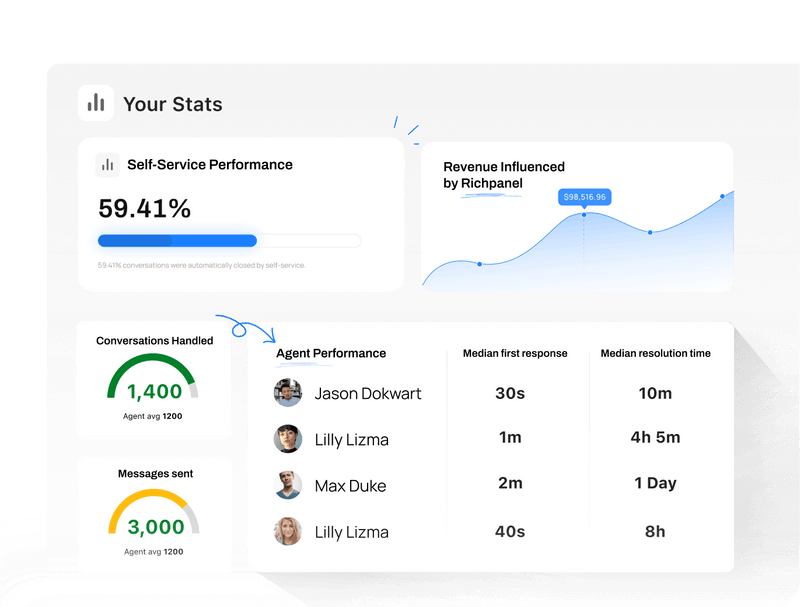This screenshot has height=607, width=800.
Task: Click the Self-Service Performance chart icon
Action: pos(107,165)
